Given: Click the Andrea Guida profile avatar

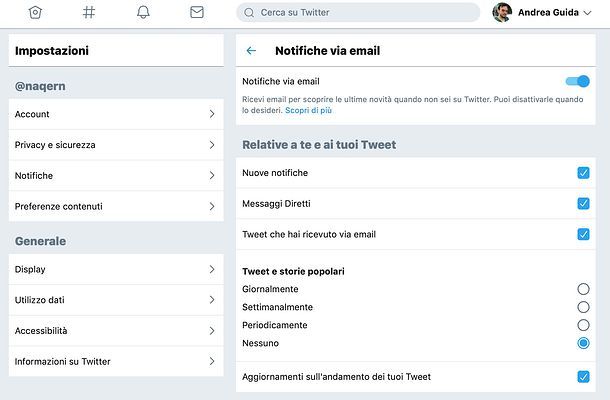Looking at the screenshot, I should pos(502,13).
